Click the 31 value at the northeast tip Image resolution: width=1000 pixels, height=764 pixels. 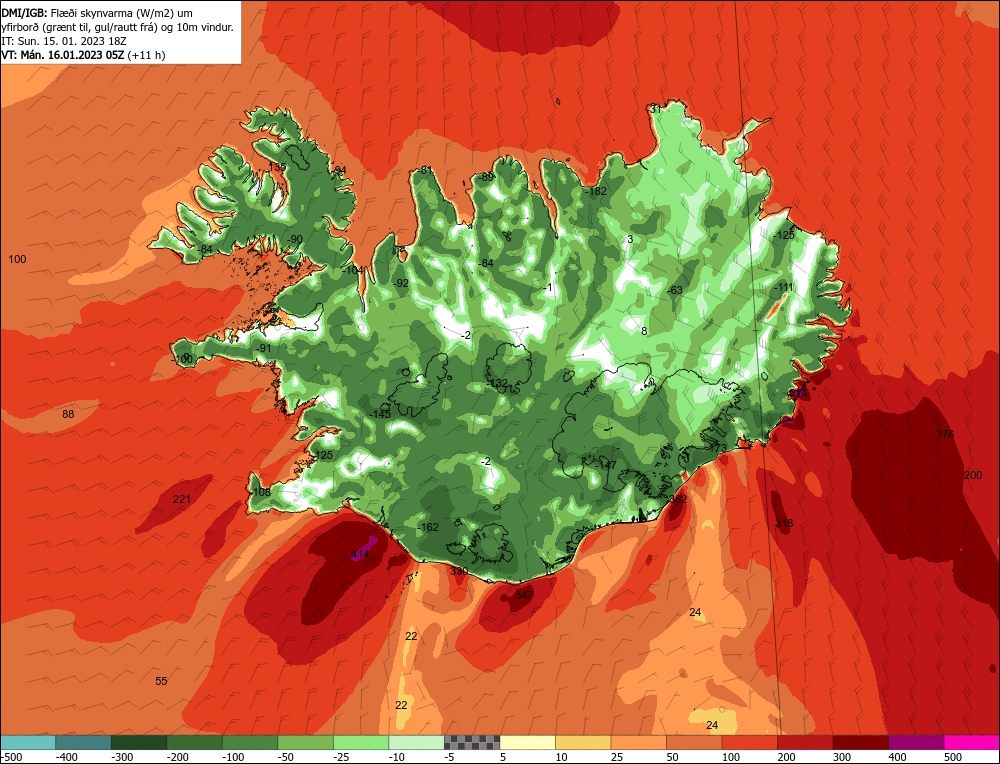[x=655, y=109]
